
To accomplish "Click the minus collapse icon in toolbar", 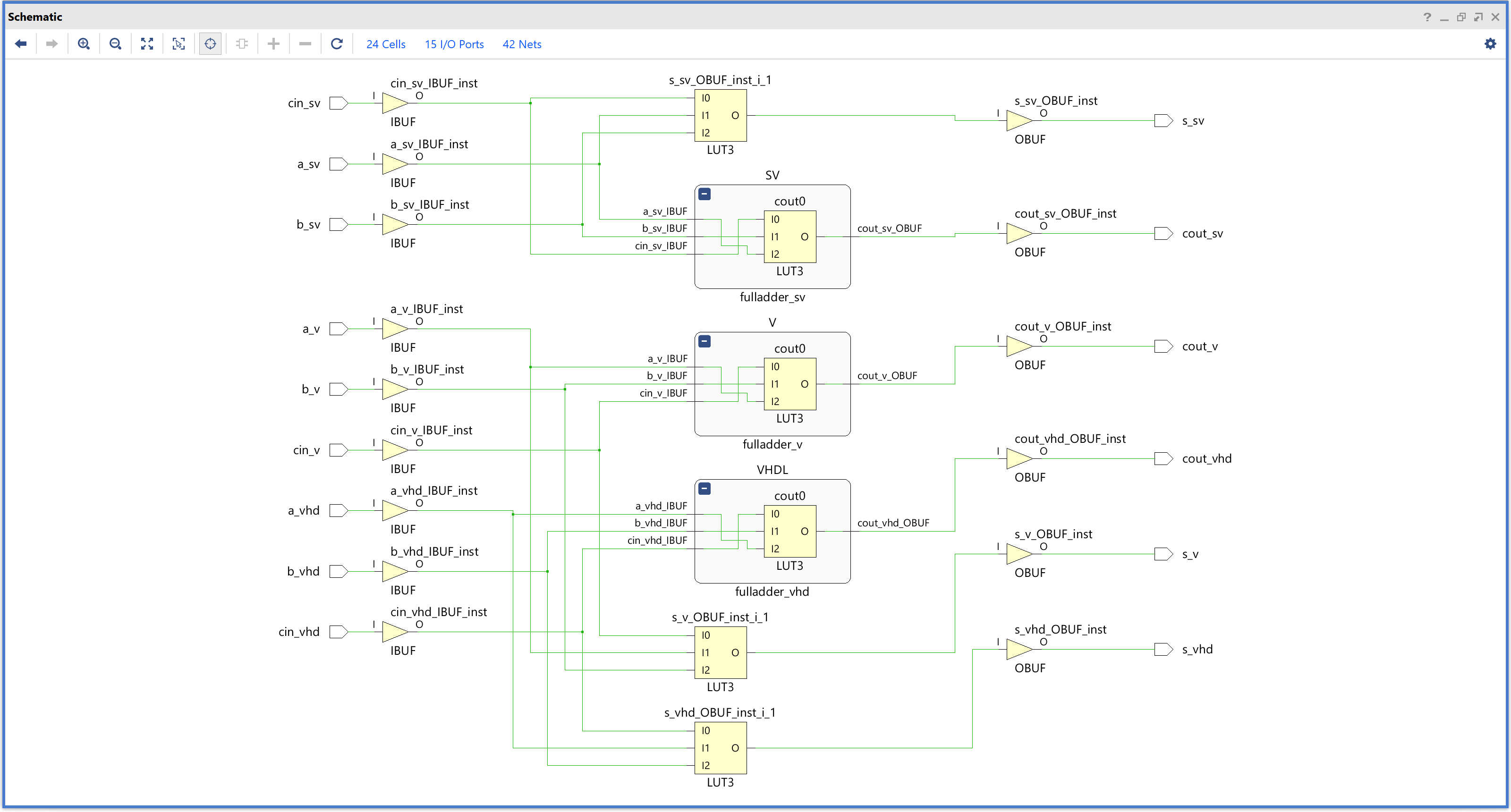I will click(305, 44).
